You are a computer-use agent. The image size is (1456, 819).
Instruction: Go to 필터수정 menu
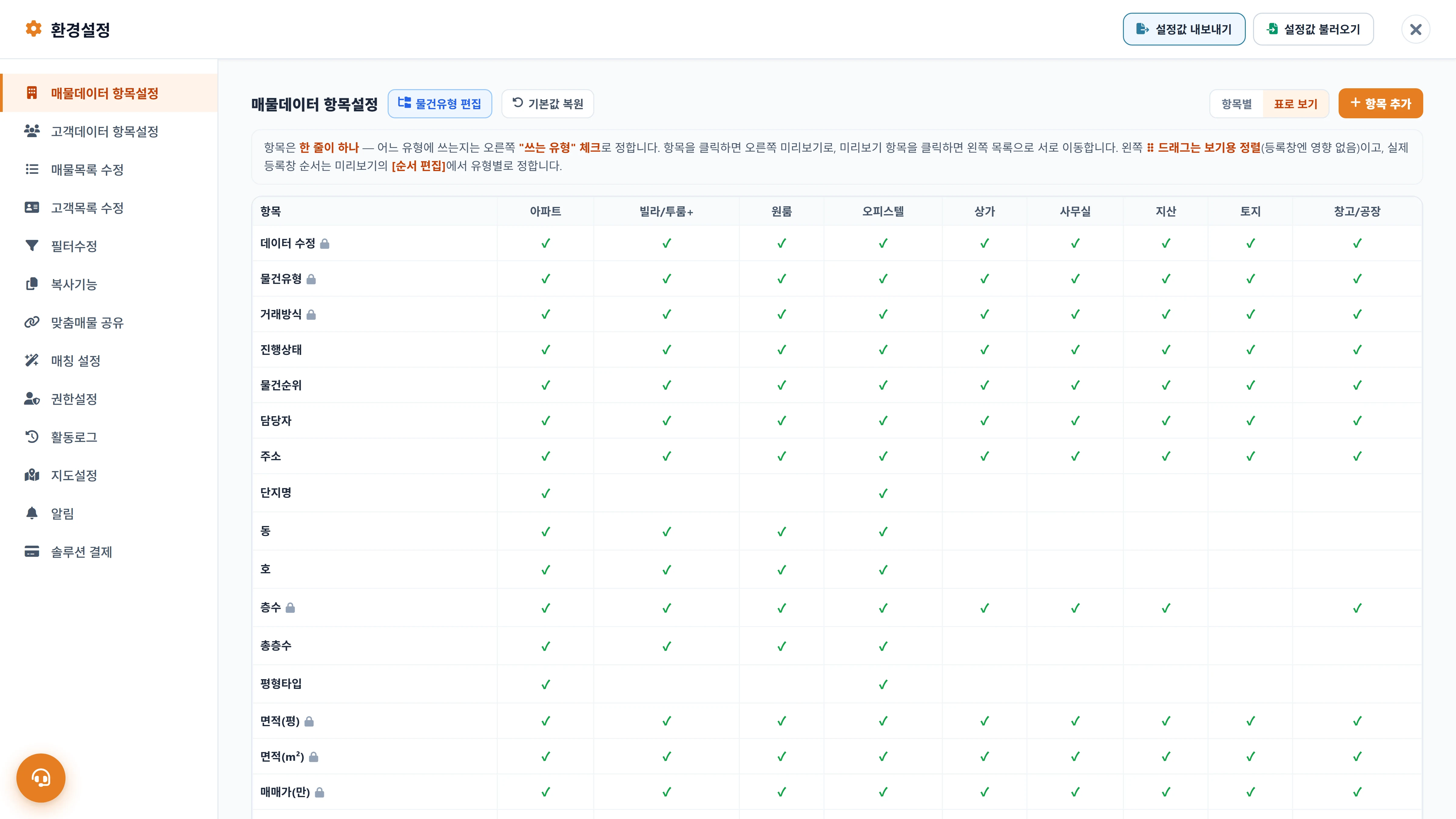click(109, 246)
